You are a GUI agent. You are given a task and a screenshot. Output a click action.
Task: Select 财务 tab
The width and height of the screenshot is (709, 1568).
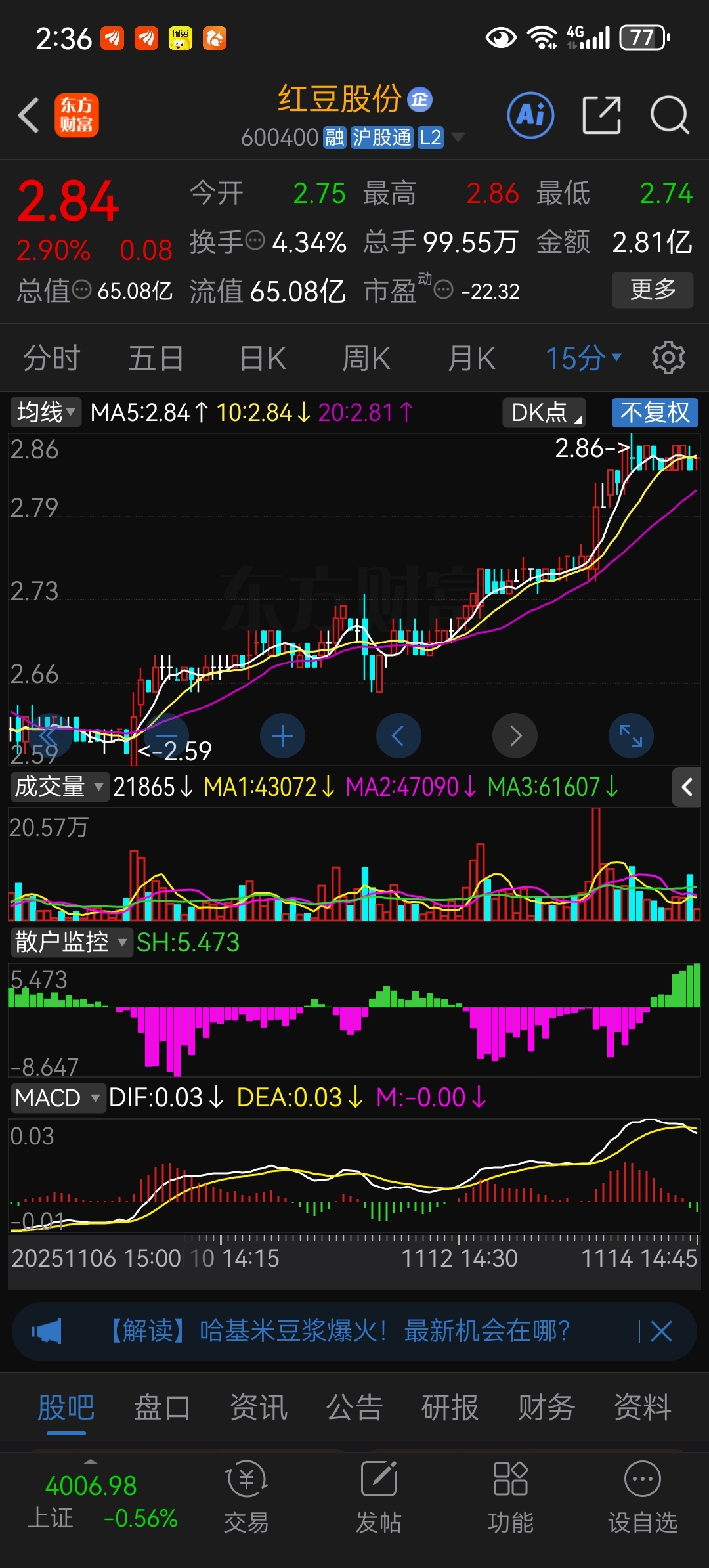pos(546,1408)
